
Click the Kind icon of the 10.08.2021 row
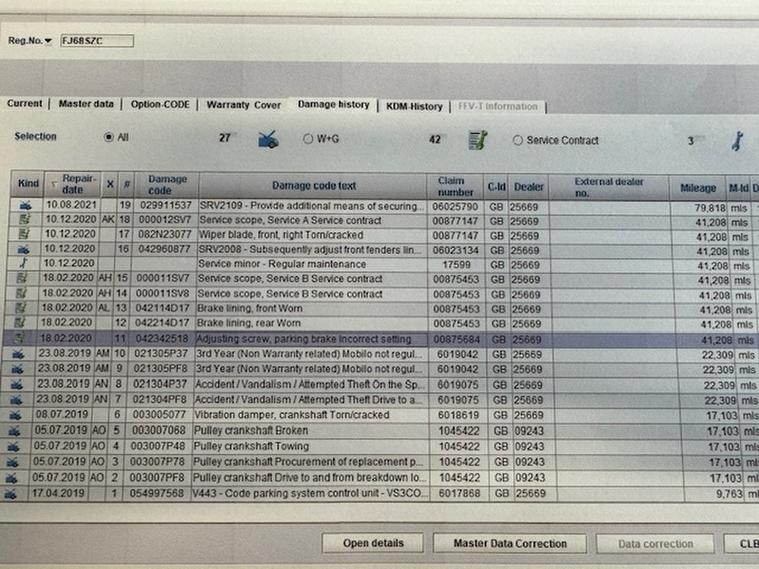coord(26,205)
